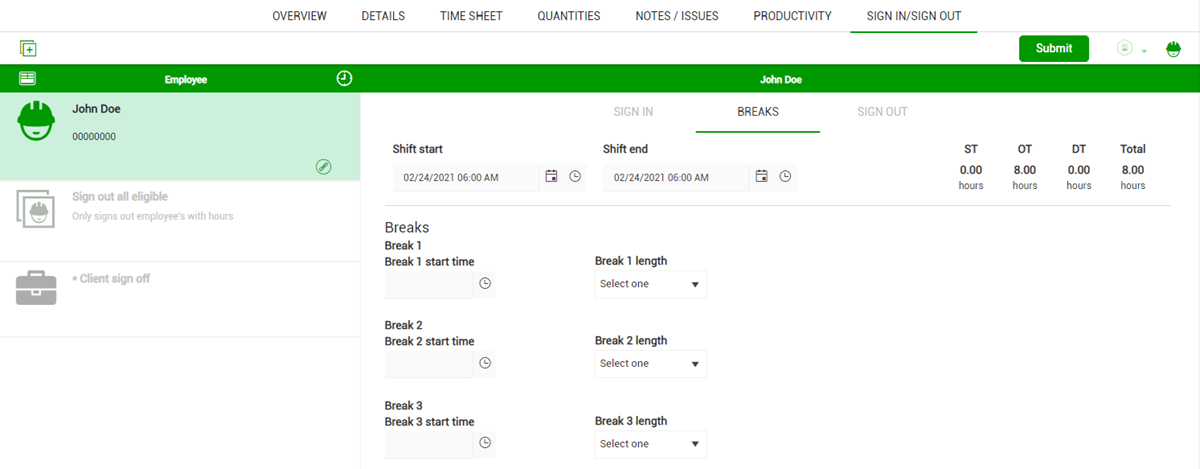Click the clock icon in Employee header
1200x469 pixels.
click(344, 78)
